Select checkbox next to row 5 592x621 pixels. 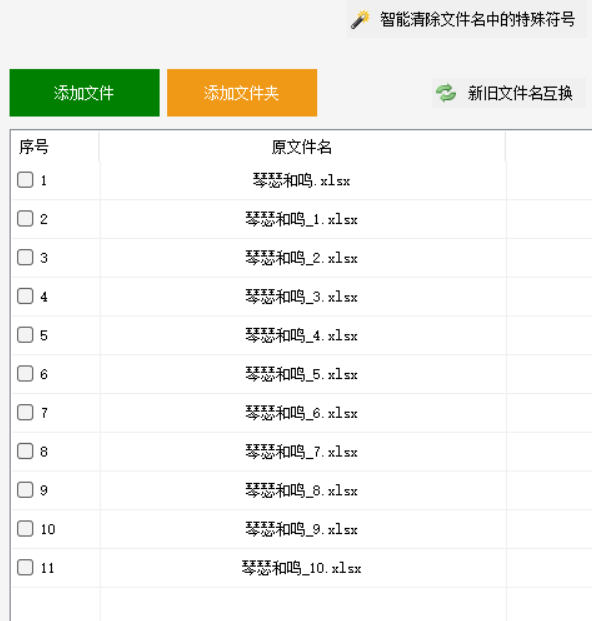pyautogui.click(x=25, y=335)
